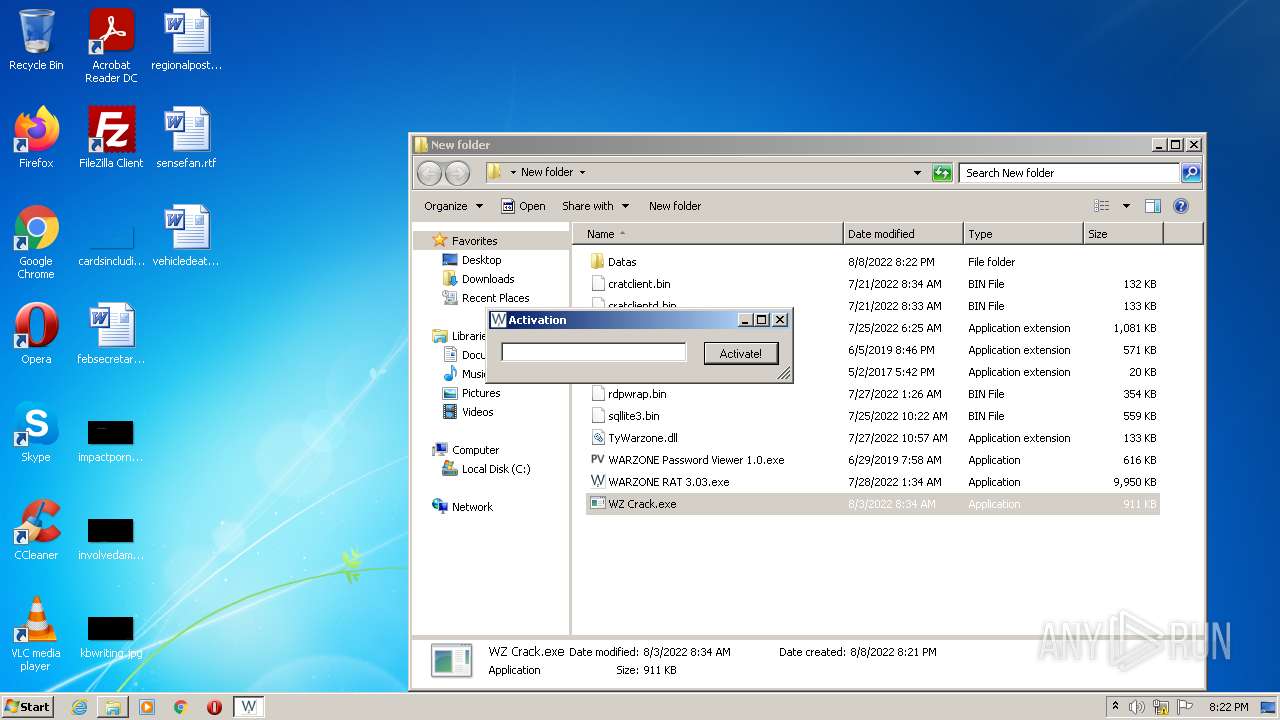
Task: Sort by Date modified column
Action: point(903,234)
